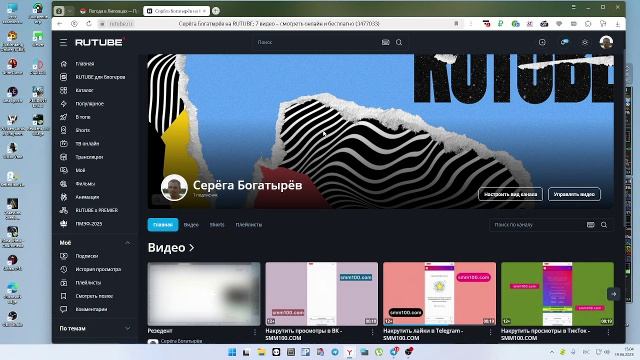The image size is (640, 360).
Task: Toggle the light/dark theme sun icon
Action: [585, 42]
